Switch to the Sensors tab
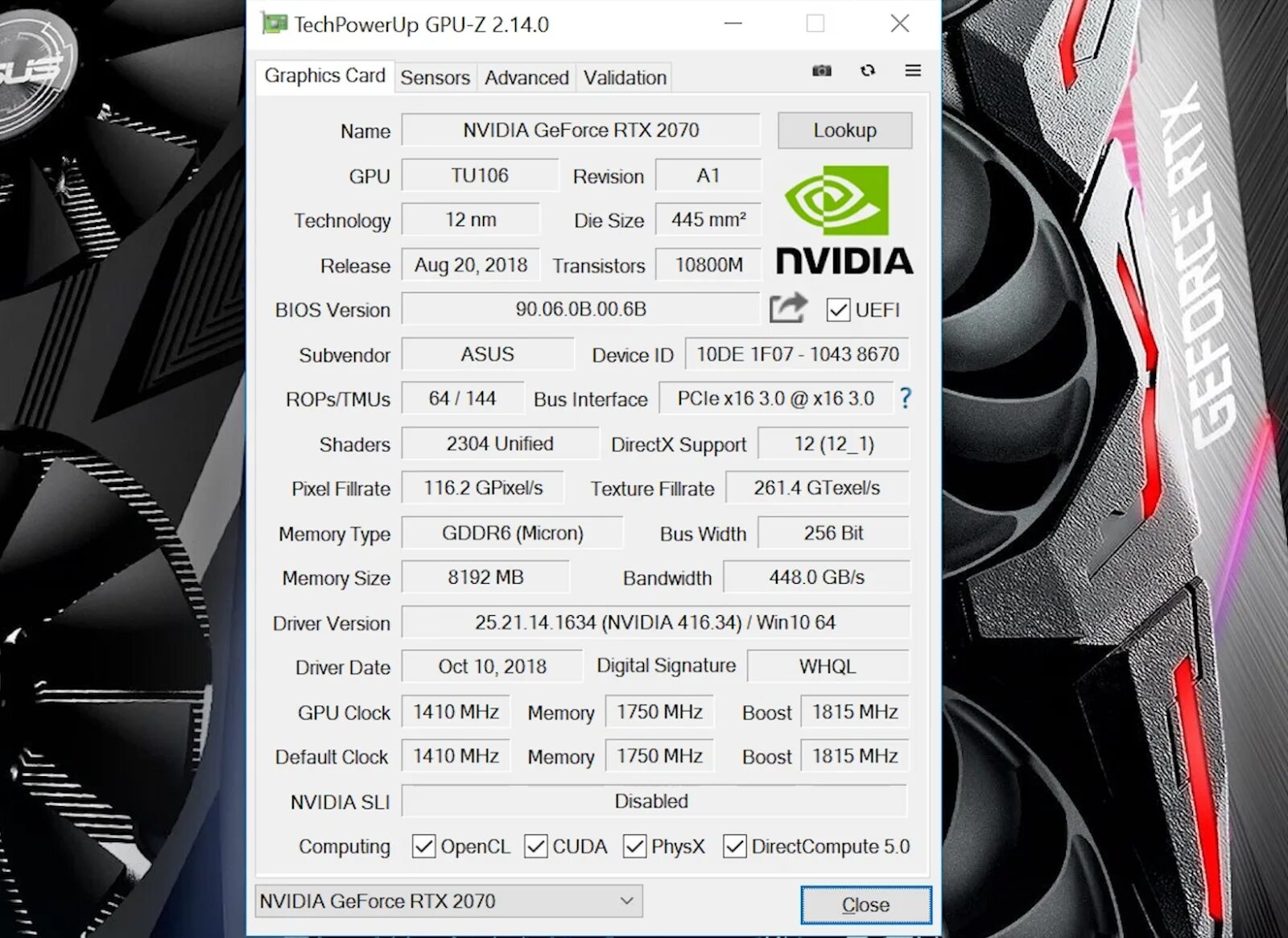The width and height of the screenshot is (1288, 938). (435, 78)
